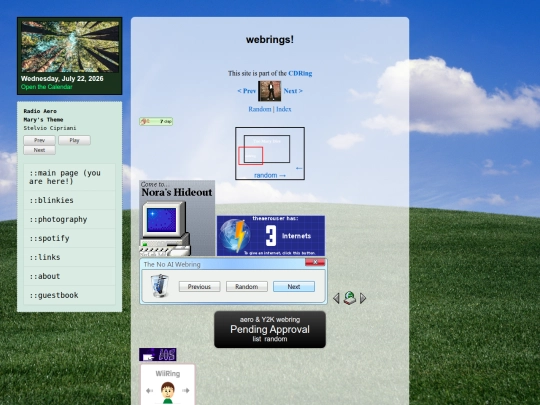Click the aero & Y2K webring title
This screenshot has width=540, height=405.
tap(270, 320)
